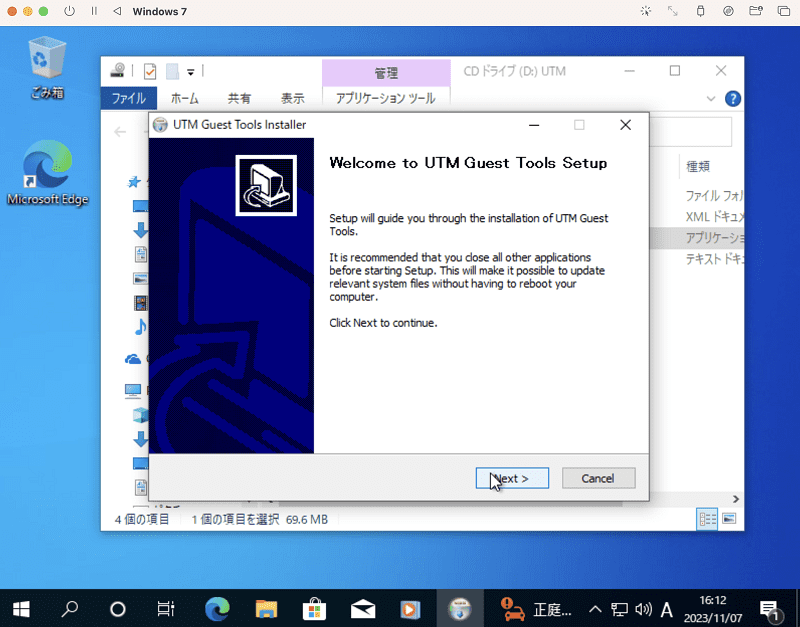The image size is (800, 627).
Task: Toggle UTM capture mouse cursor icon
Action: click(x=646, y=11)
